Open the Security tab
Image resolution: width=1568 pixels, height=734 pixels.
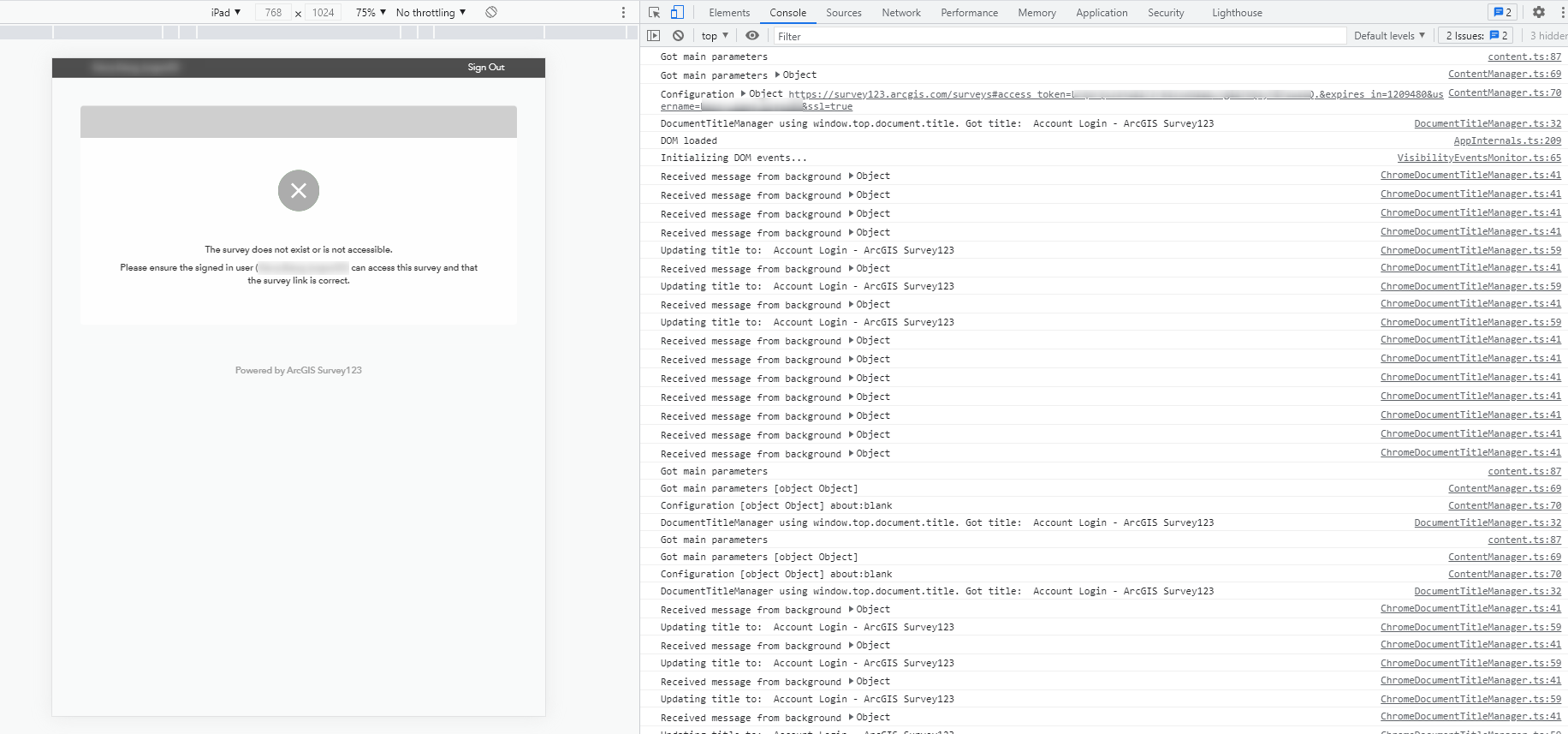(x=1166, y=13)
